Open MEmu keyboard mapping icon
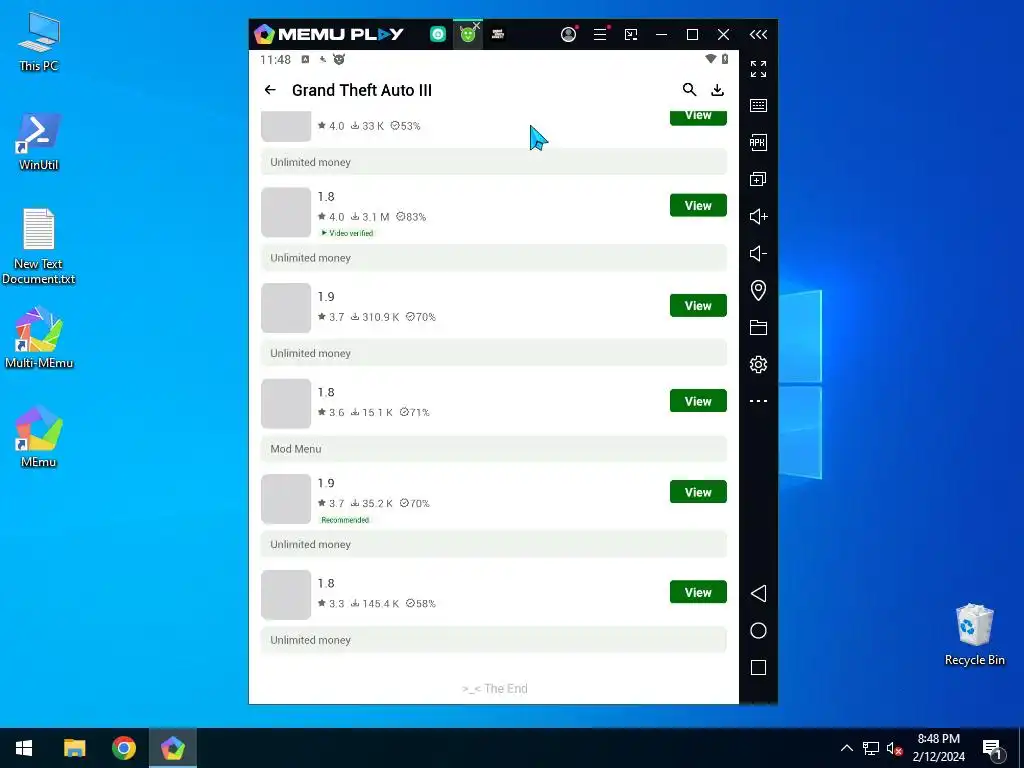The width and height of the screenshot is (1024, 768). pyautogui.click(x=758, y=105)
